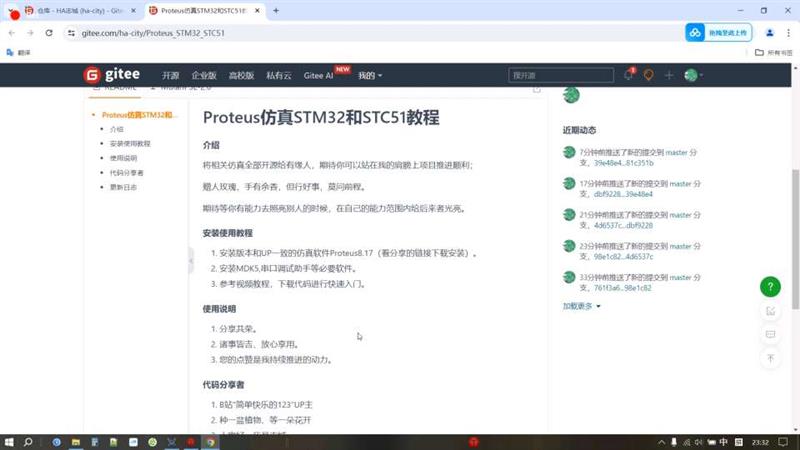Image resolution: width=800 pixels, height=450 pixels.
Task: Click the page vertical scrollbar thumb
Action: coord(795,239)
